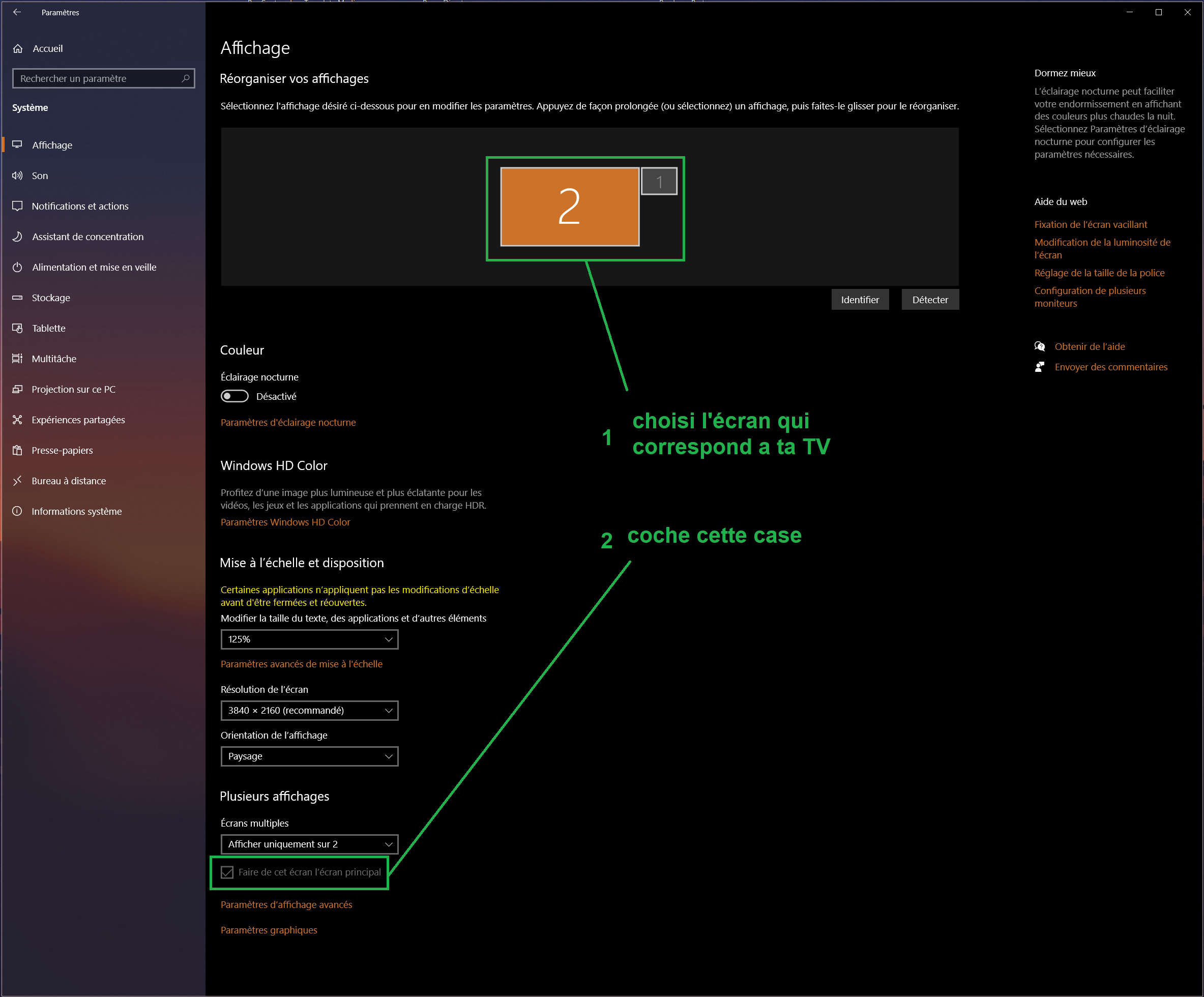The height and width of the screenshot is (997, 1204).
Task: Click the Notifications et actions icon
Action: [x=17, y=206]
